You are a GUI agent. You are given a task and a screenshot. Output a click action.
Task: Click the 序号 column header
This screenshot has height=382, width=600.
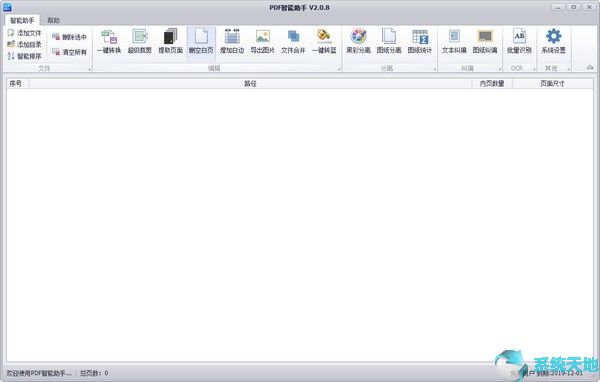[18, 83]
